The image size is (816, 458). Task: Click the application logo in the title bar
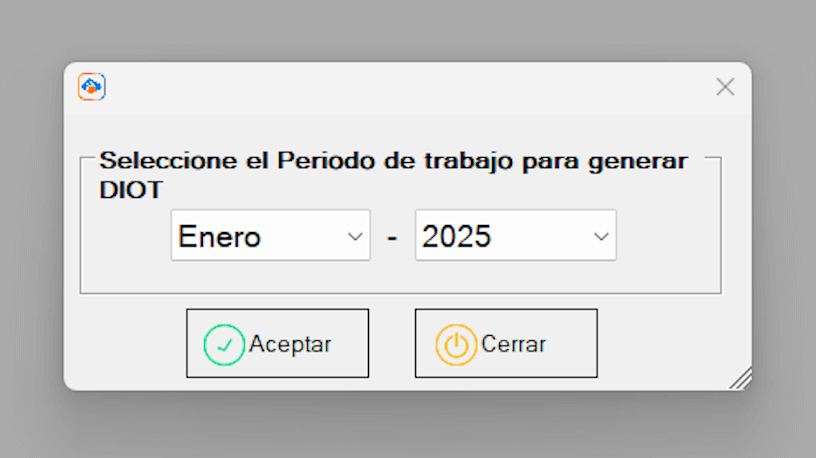[92, 87]
